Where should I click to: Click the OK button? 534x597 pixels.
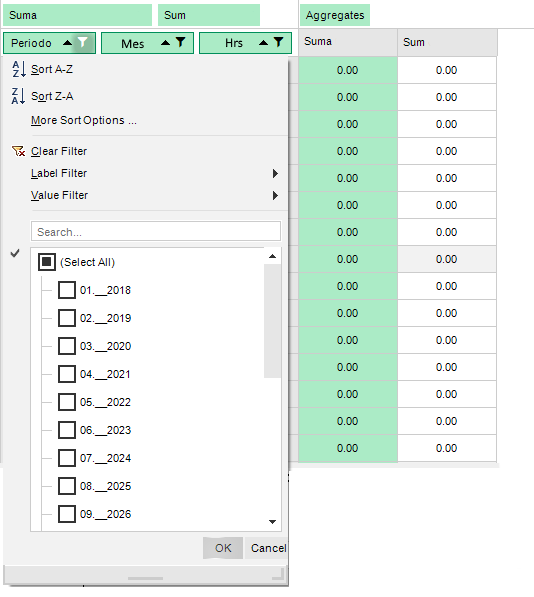[223, 548]
